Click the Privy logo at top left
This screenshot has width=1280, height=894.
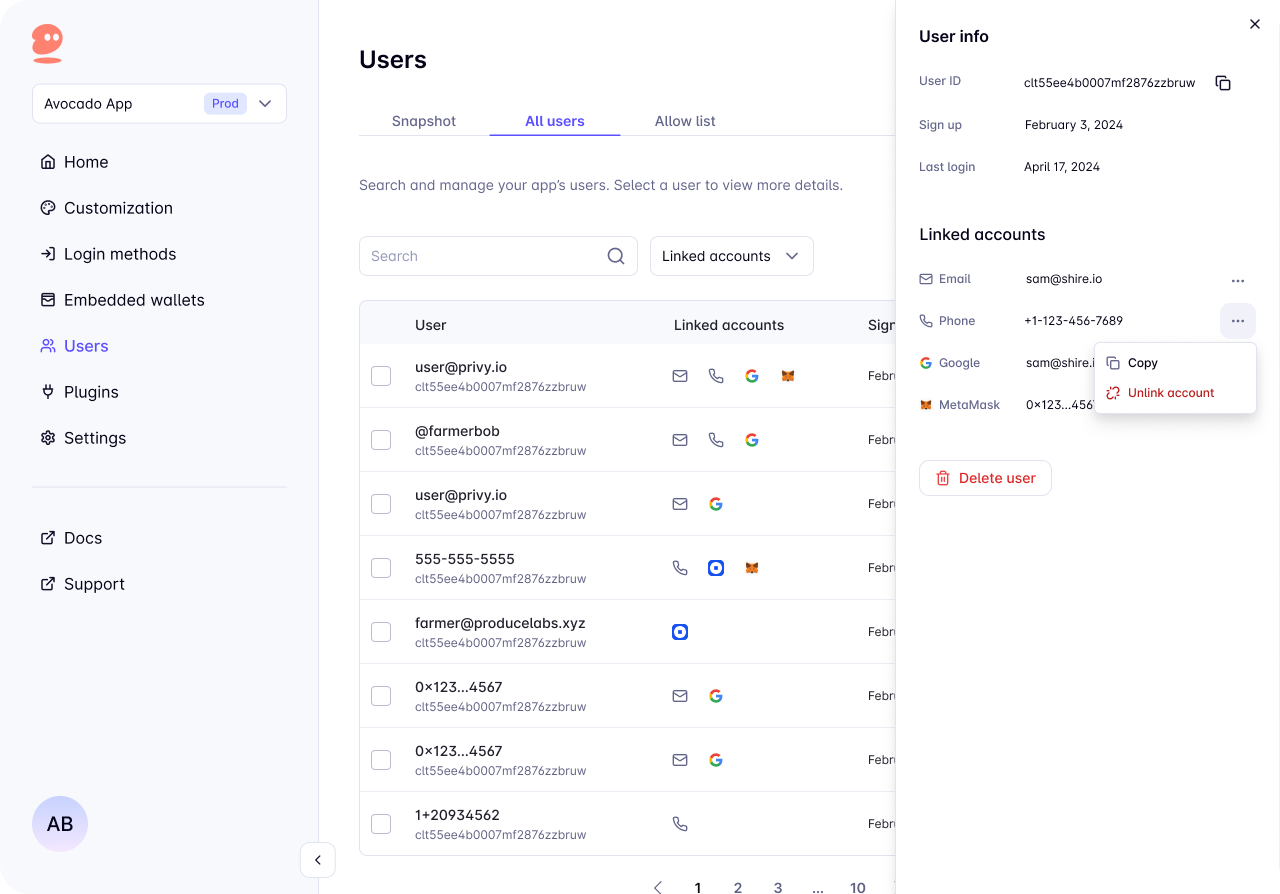(x=46, y=44)
